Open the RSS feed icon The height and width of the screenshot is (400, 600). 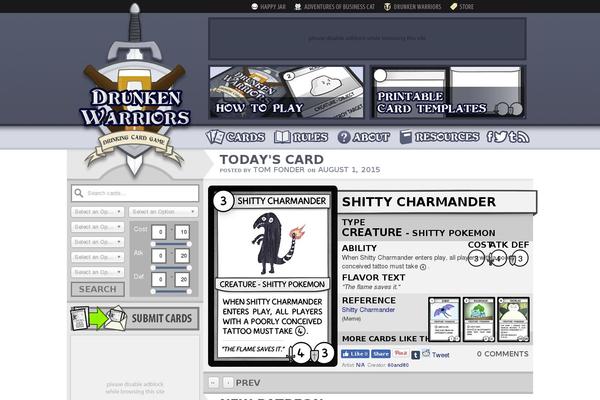[x=523, y=137]
